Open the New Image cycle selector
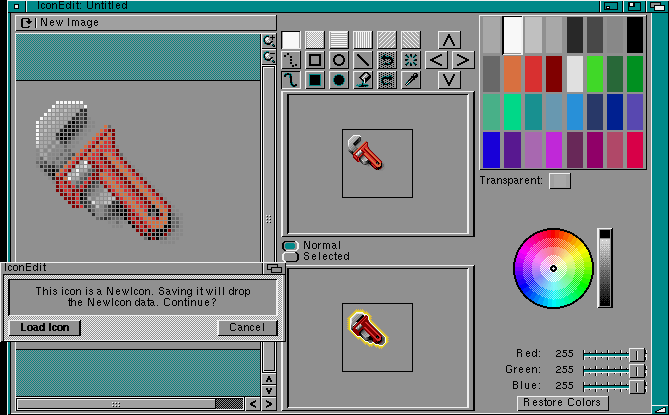 point(28,22)
